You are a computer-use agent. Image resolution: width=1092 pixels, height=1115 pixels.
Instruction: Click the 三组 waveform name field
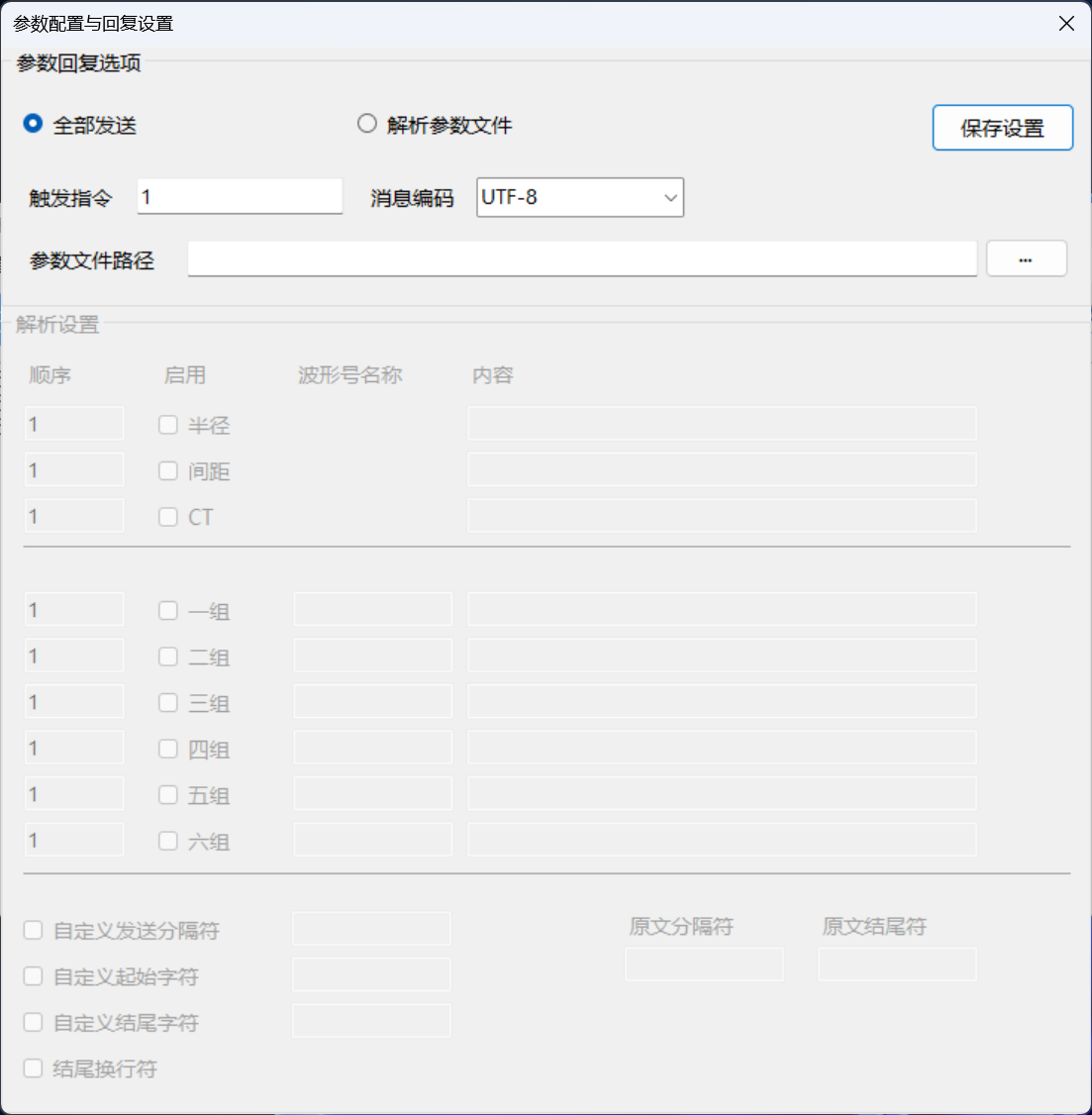(x=373, y=702)
